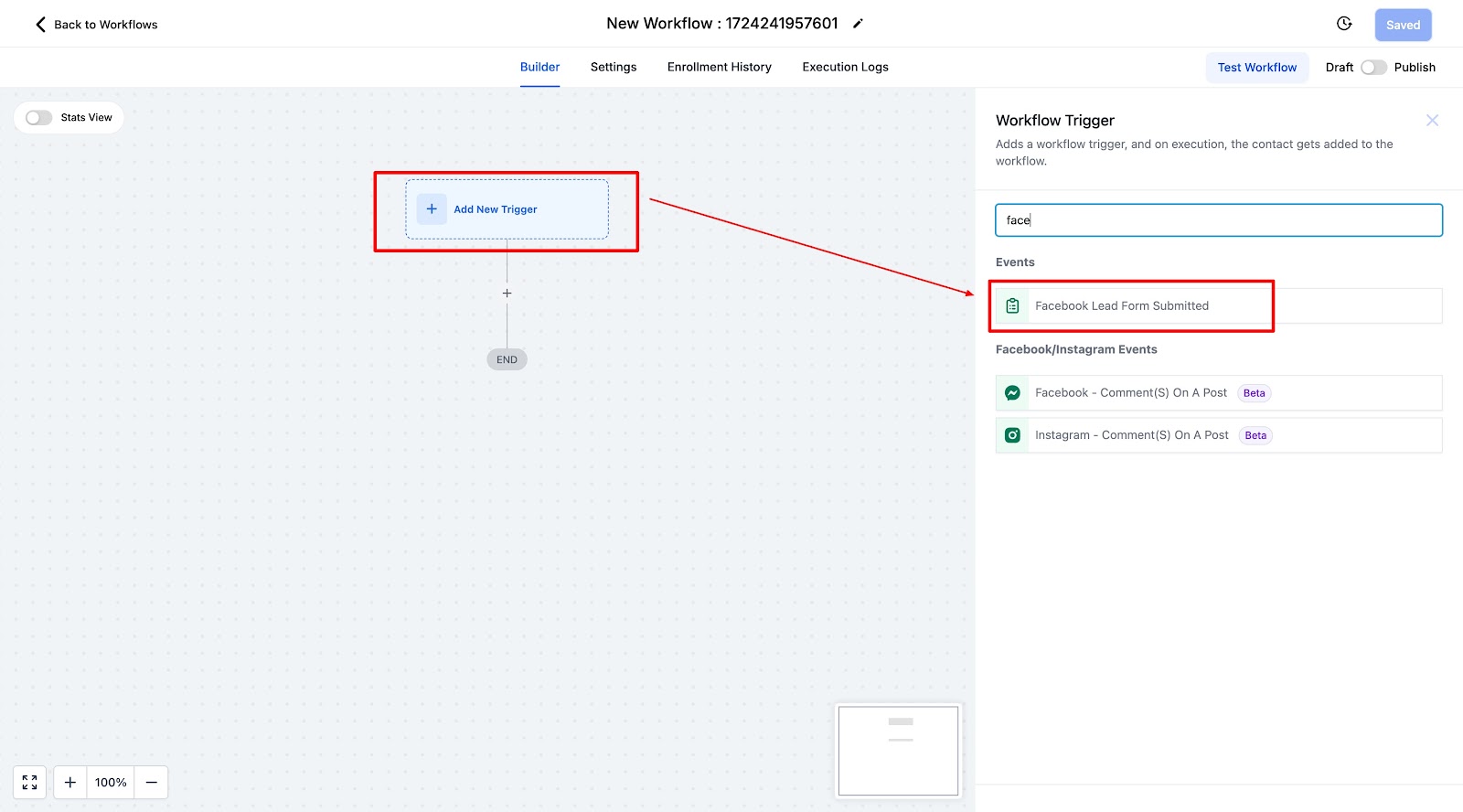Image resolution: width=1463 pixels, height=812 pixels.
Task: Click the Messenger icon for Facebook comments trigger
Action: point(1012,392)
